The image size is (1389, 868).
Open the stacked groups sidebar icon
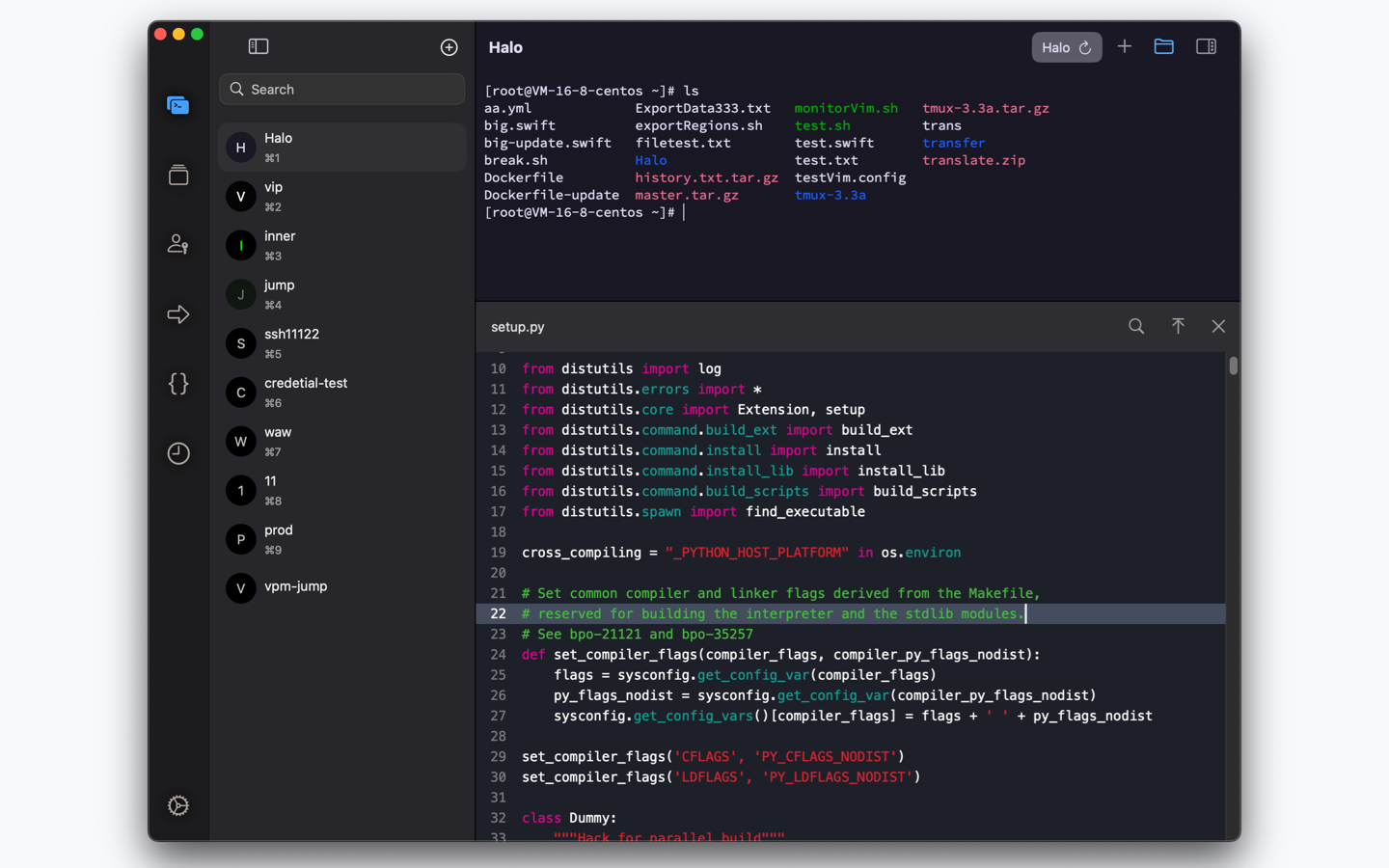click(178, 175)
